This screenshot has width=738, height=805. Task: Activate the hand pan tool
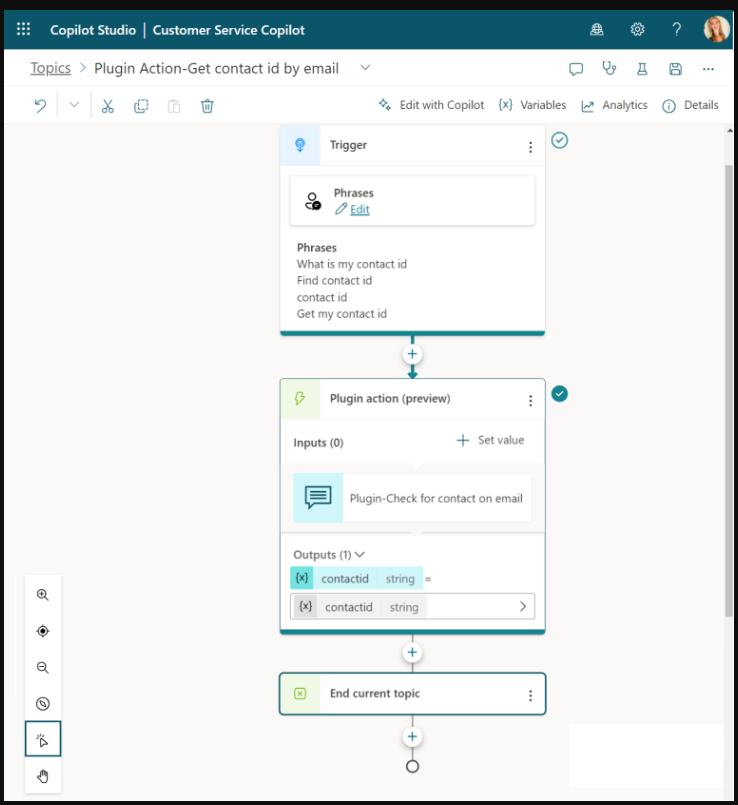(x=43, y=776)
